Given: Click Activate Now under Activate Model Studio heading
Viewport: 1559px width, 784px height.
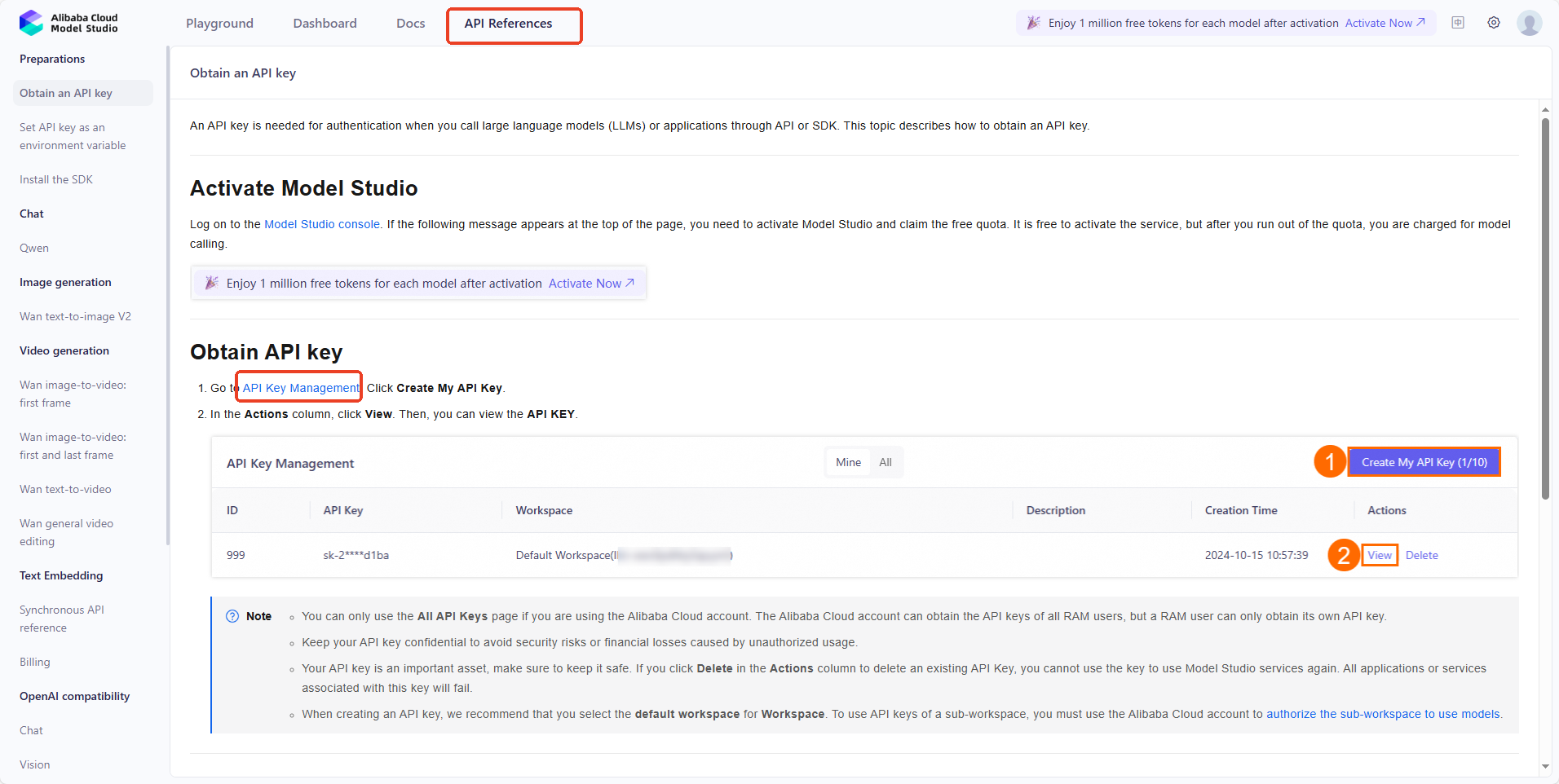Looking at the screenshot, I should tap(591, 284).
